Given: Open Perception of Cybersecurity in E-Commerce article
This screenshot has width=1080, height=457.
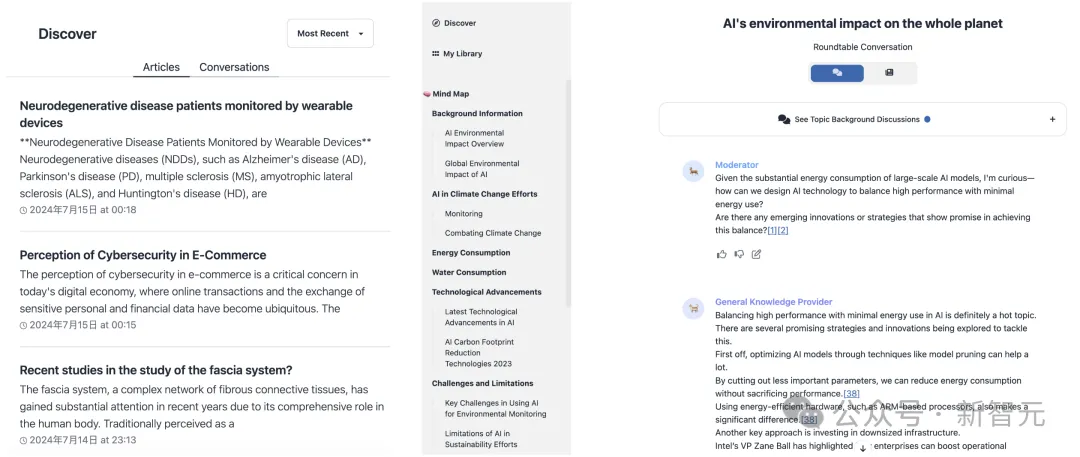Looking at the screenshot, I should [x=143, y=255].
